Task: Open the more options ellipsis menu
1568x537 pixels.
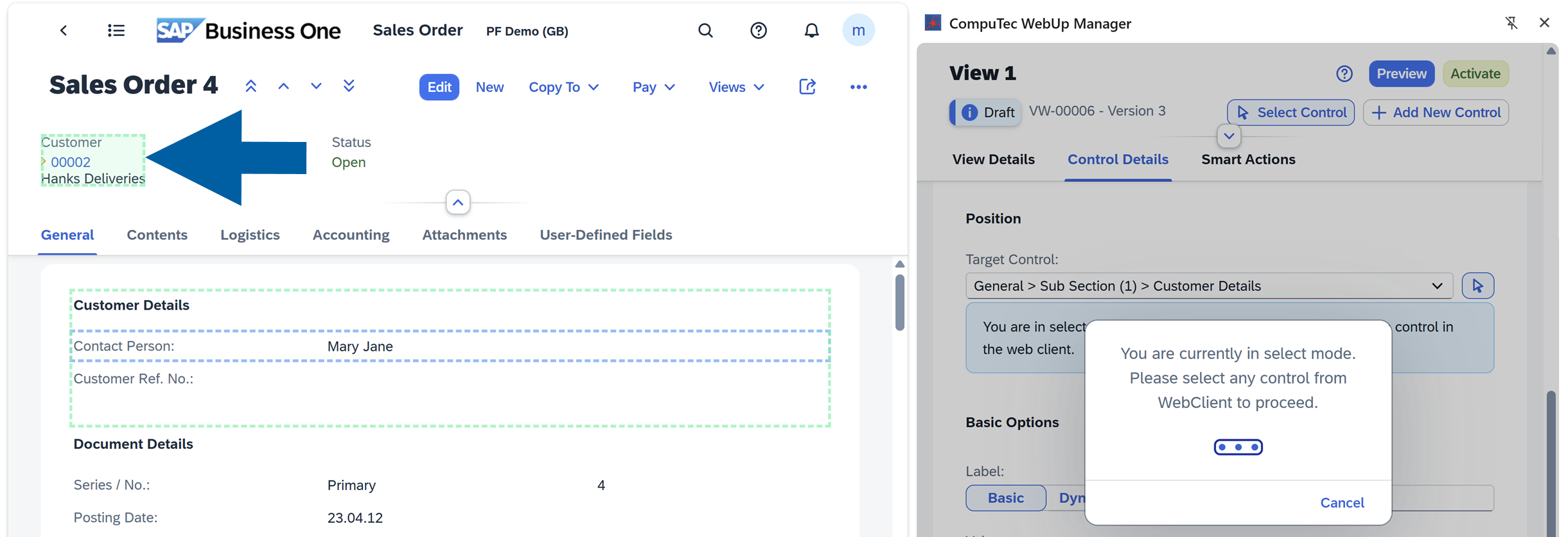Action: (x=858, y=87)
